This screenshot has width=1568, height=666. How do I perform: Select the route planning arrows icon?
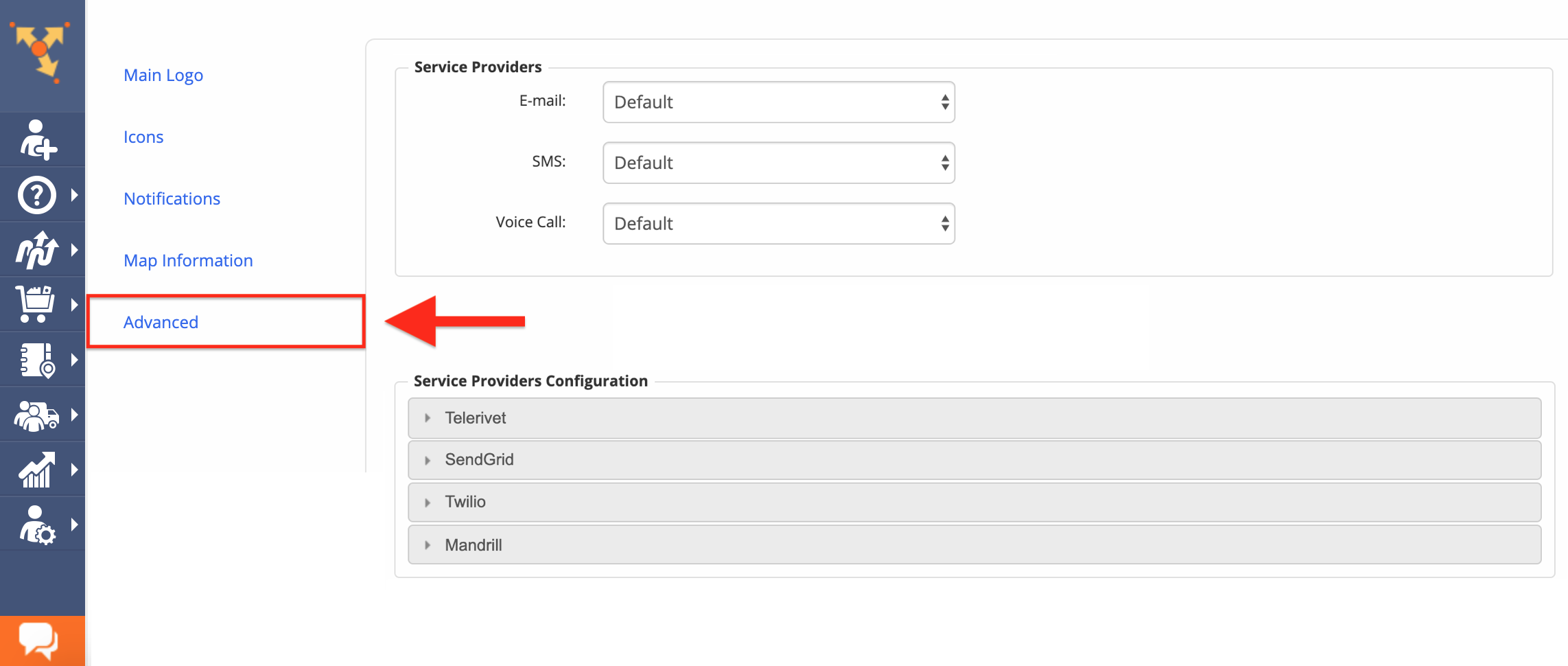pos(37,250)
